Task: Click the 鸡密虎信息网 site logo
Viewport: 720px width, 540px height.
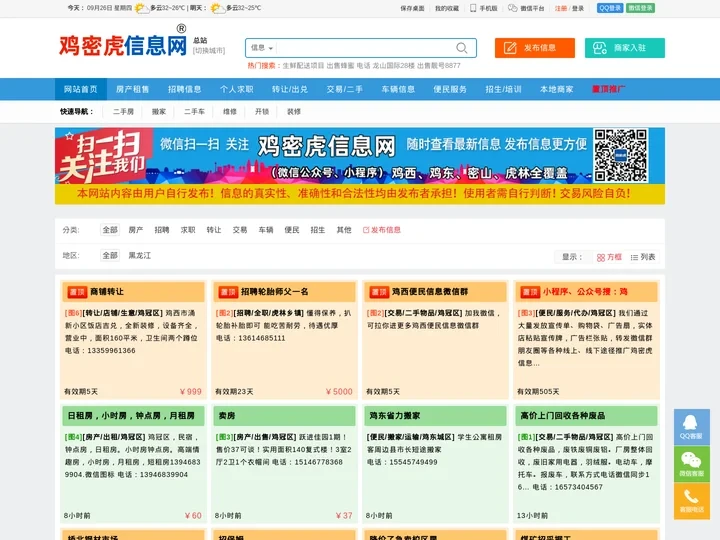Action: point(123,45)
